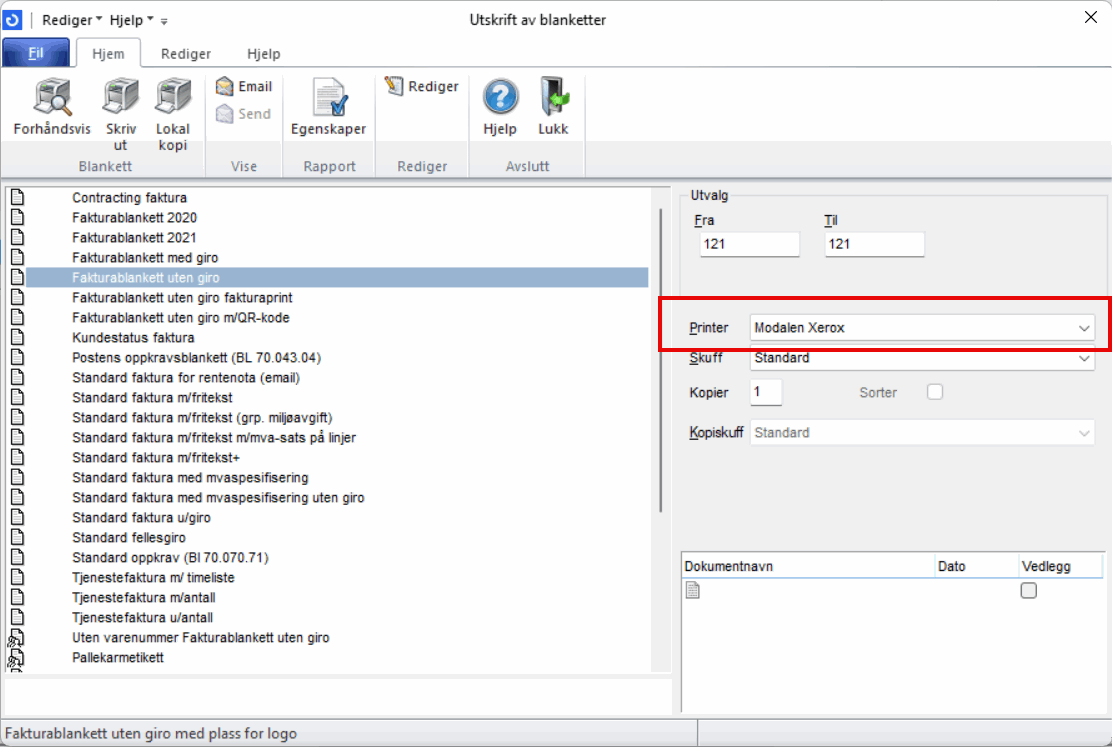The height and width of the screenshot is (747, 1112).
Task: Click the Lukk exit door icon
Action: 553,98
